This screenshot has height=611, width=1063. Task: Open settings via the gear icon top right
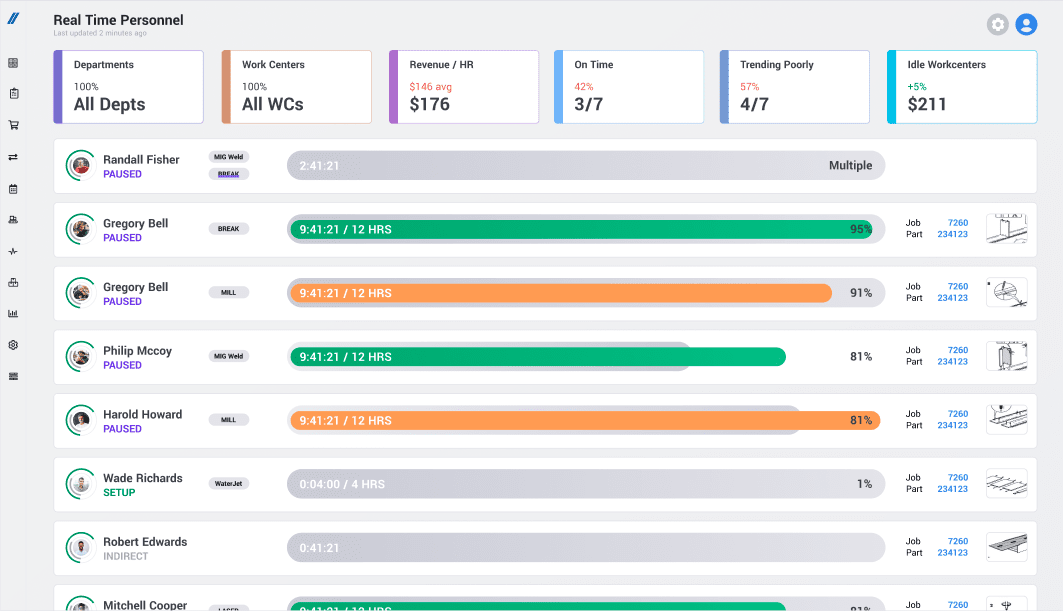coord(997,24)
